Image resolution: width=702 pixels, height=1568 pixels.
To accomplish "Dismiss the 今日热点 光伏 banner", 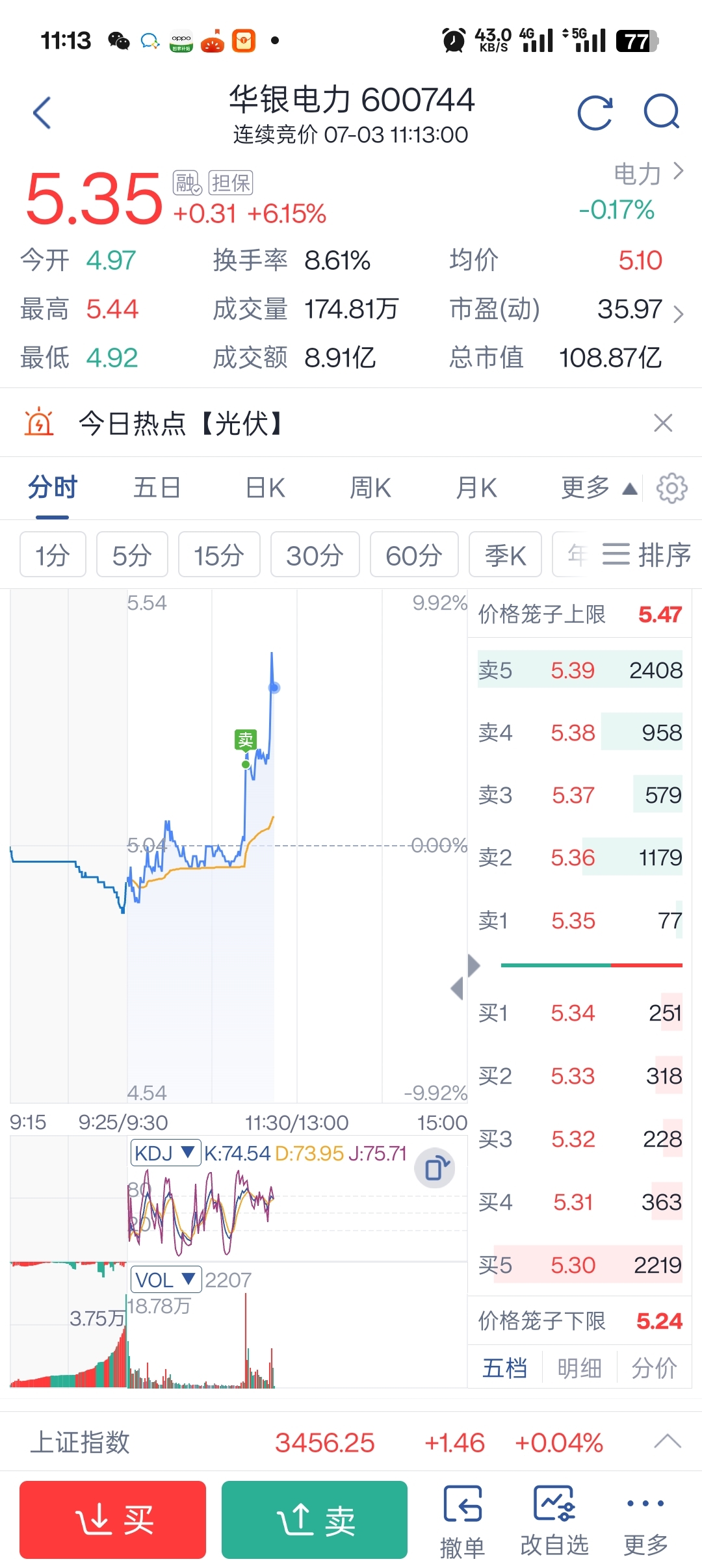I will (662, 423).
